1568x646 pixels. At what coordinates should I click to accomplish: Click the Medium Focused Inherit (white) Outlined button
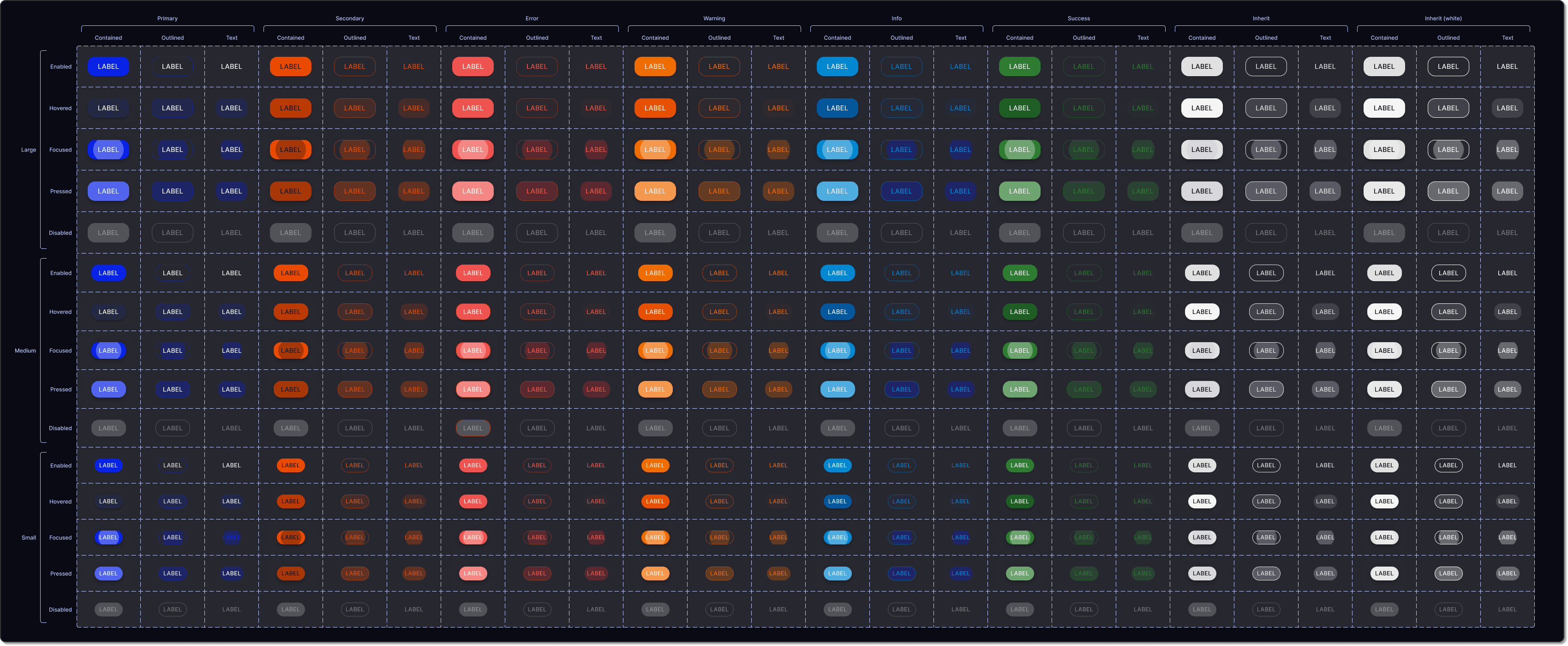pos(1448,350)
